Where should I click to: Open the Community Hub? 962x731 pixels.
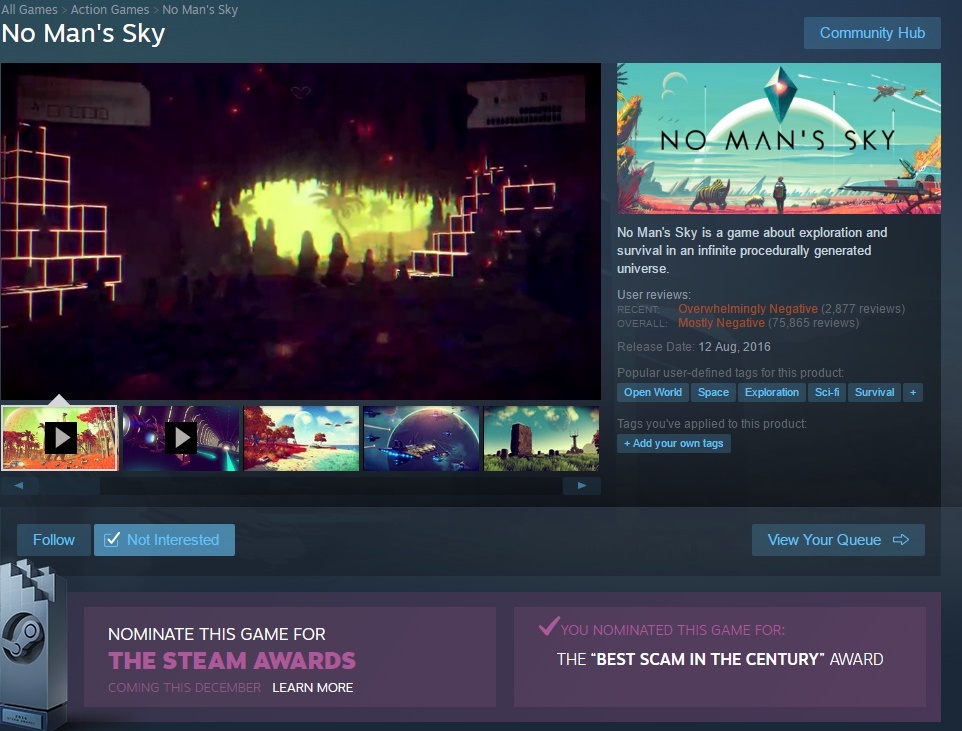coord(872,33)
